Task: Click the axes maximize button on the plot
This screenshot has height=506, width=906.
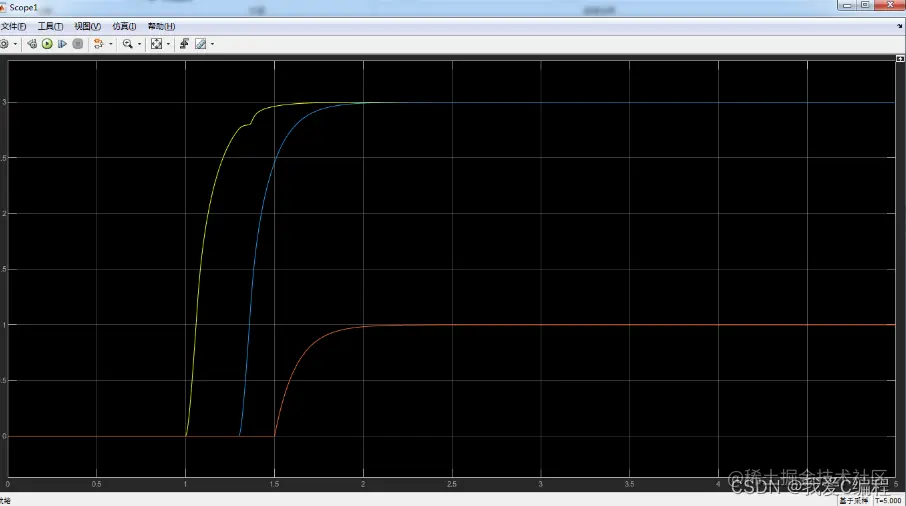Action: coord(900,59)
